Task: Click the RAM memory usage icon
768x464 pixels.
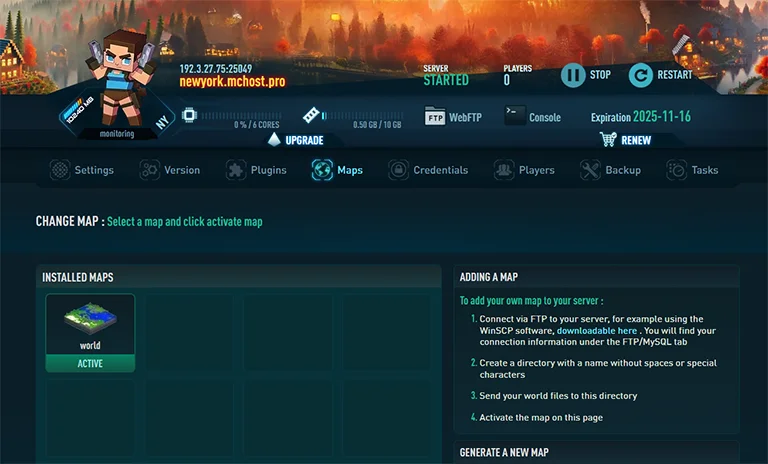Action: 311,116
